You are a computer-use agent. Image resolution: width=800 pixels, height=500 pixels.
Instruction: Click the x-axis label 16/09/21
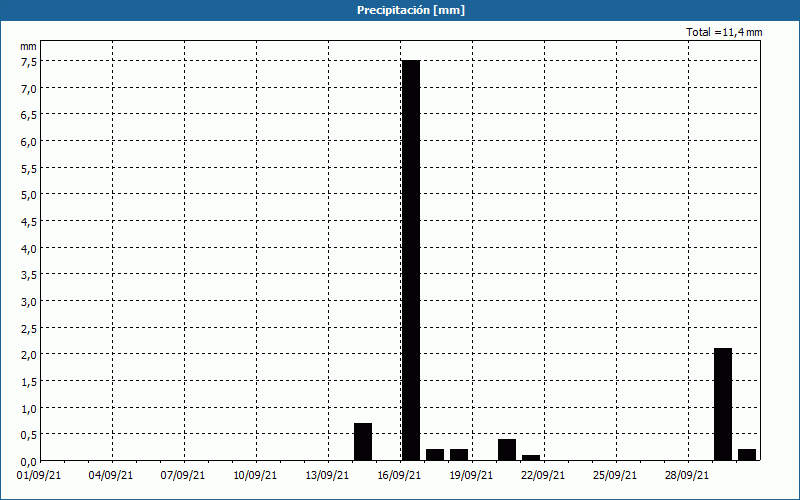point(399,475)
